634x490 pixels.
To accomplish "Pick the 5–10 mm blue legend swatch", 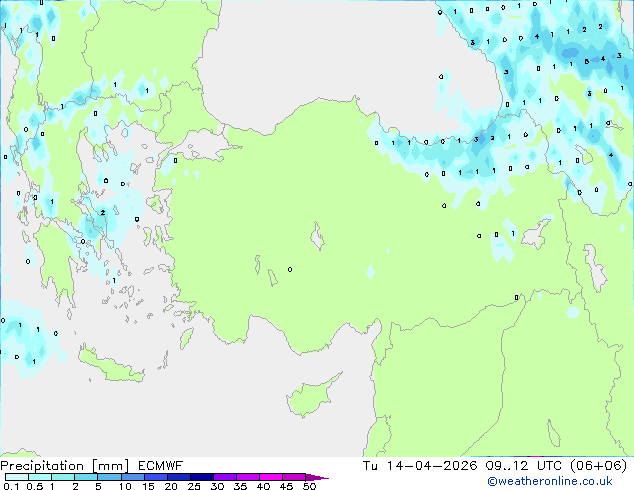I will point(109,477).
